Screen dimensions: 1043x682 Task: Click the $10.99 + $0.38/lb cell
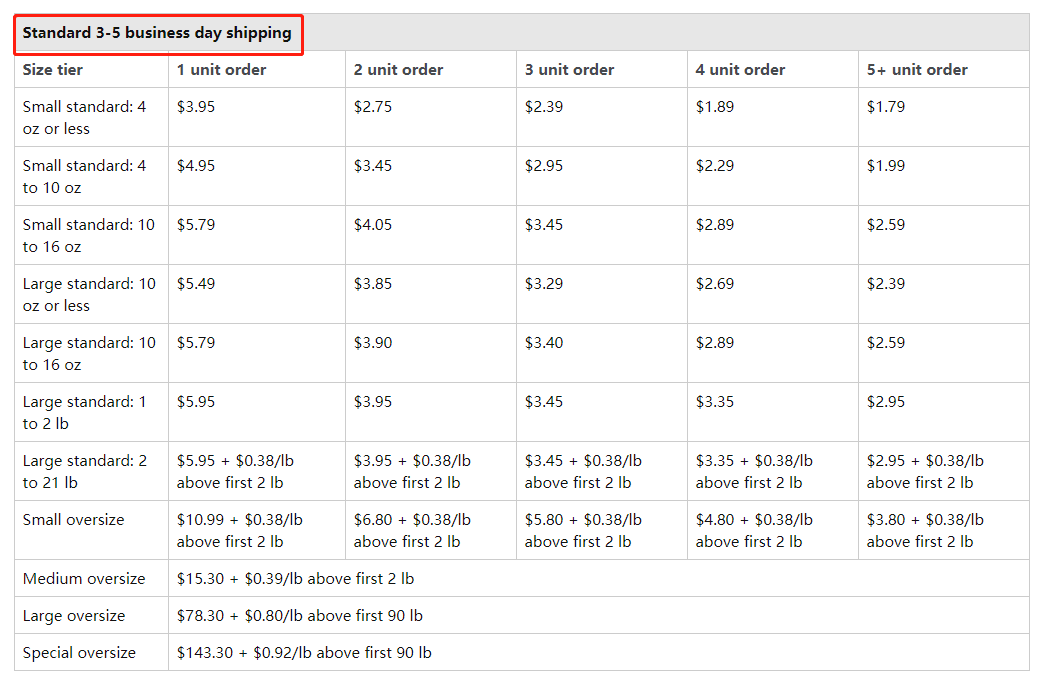pyautogui.click(x=239, y=530)
